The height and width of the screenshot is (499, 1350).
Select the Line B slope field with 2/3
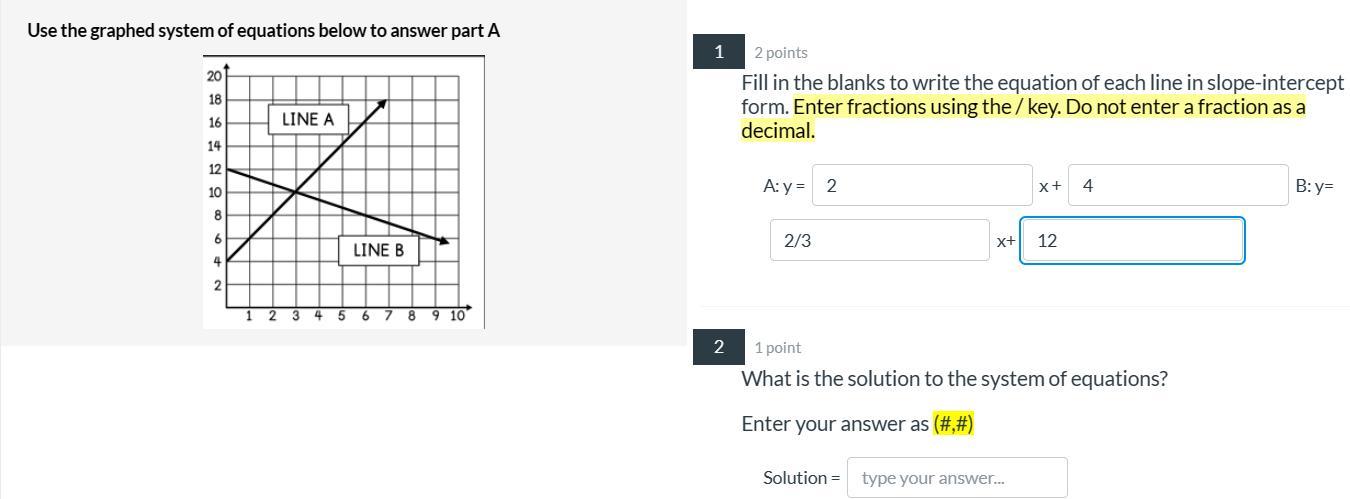pos(879,240)
